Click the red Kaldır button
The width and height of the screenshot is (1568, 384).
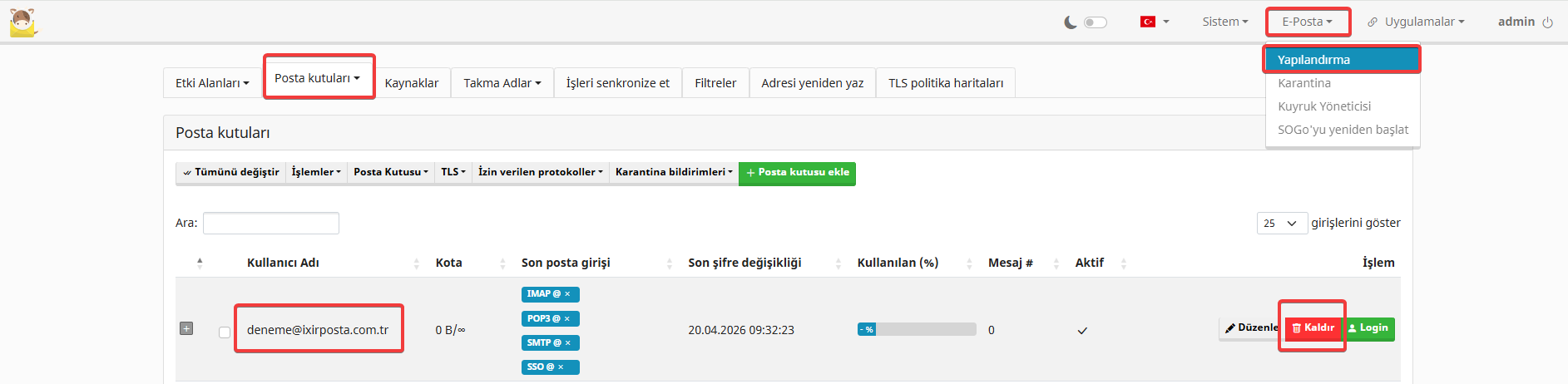(x=1313, y=327)
